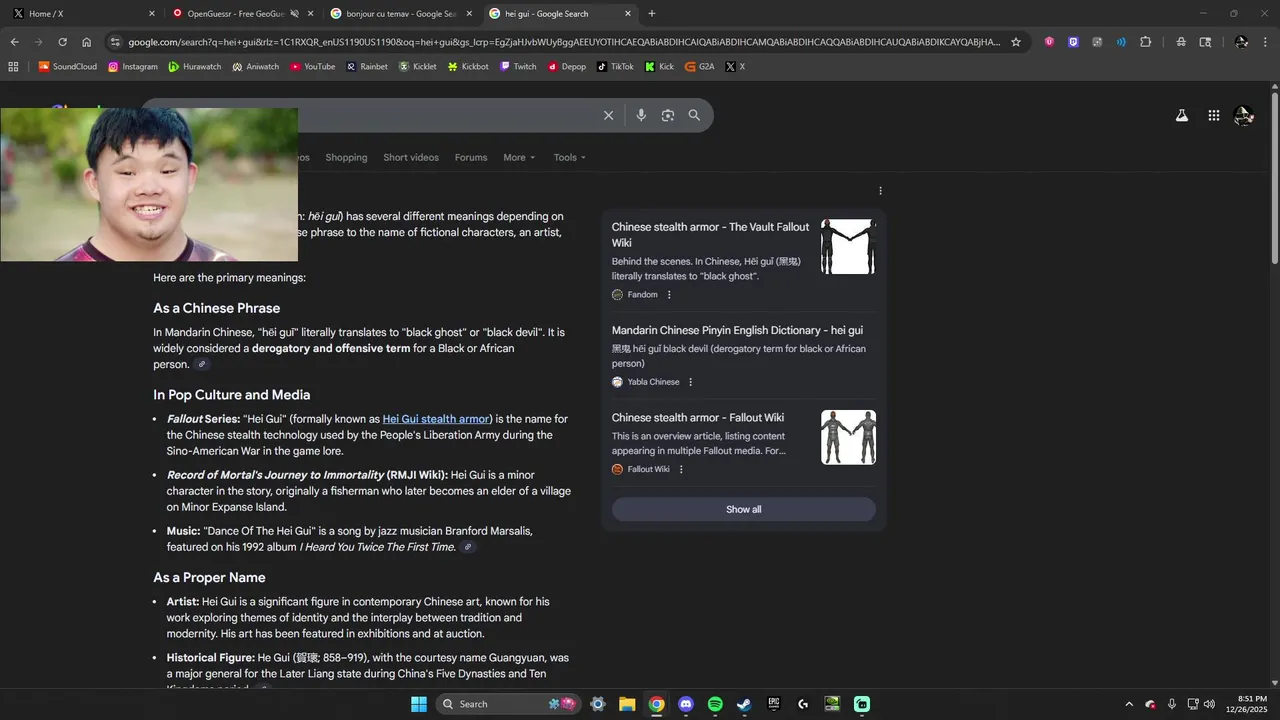Open the Kick bookmark
1280x720 pixels.
point(659,66)
